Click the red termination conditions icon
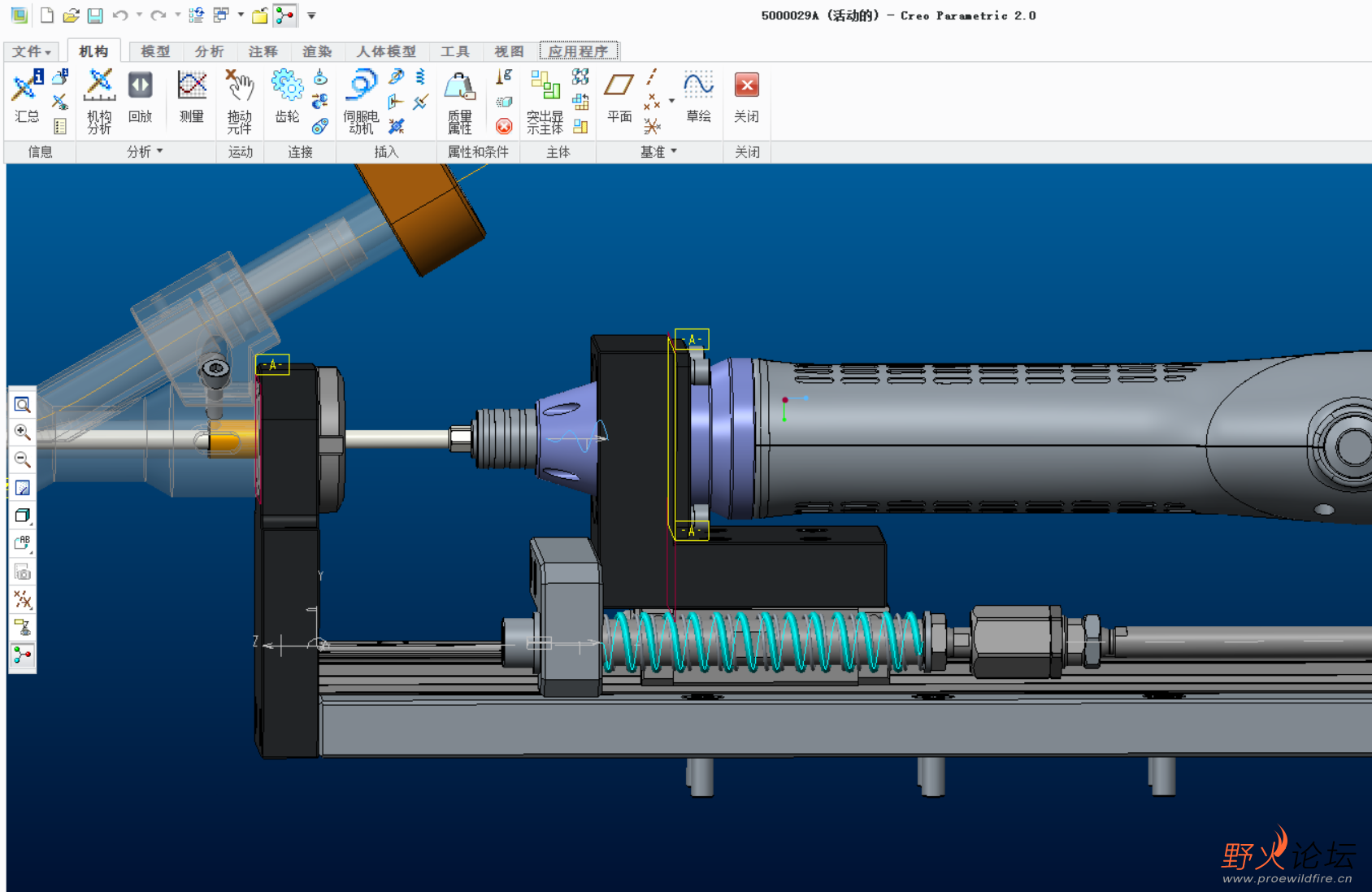The height and width of the screenshot is (892, 1372). (504, 126)
